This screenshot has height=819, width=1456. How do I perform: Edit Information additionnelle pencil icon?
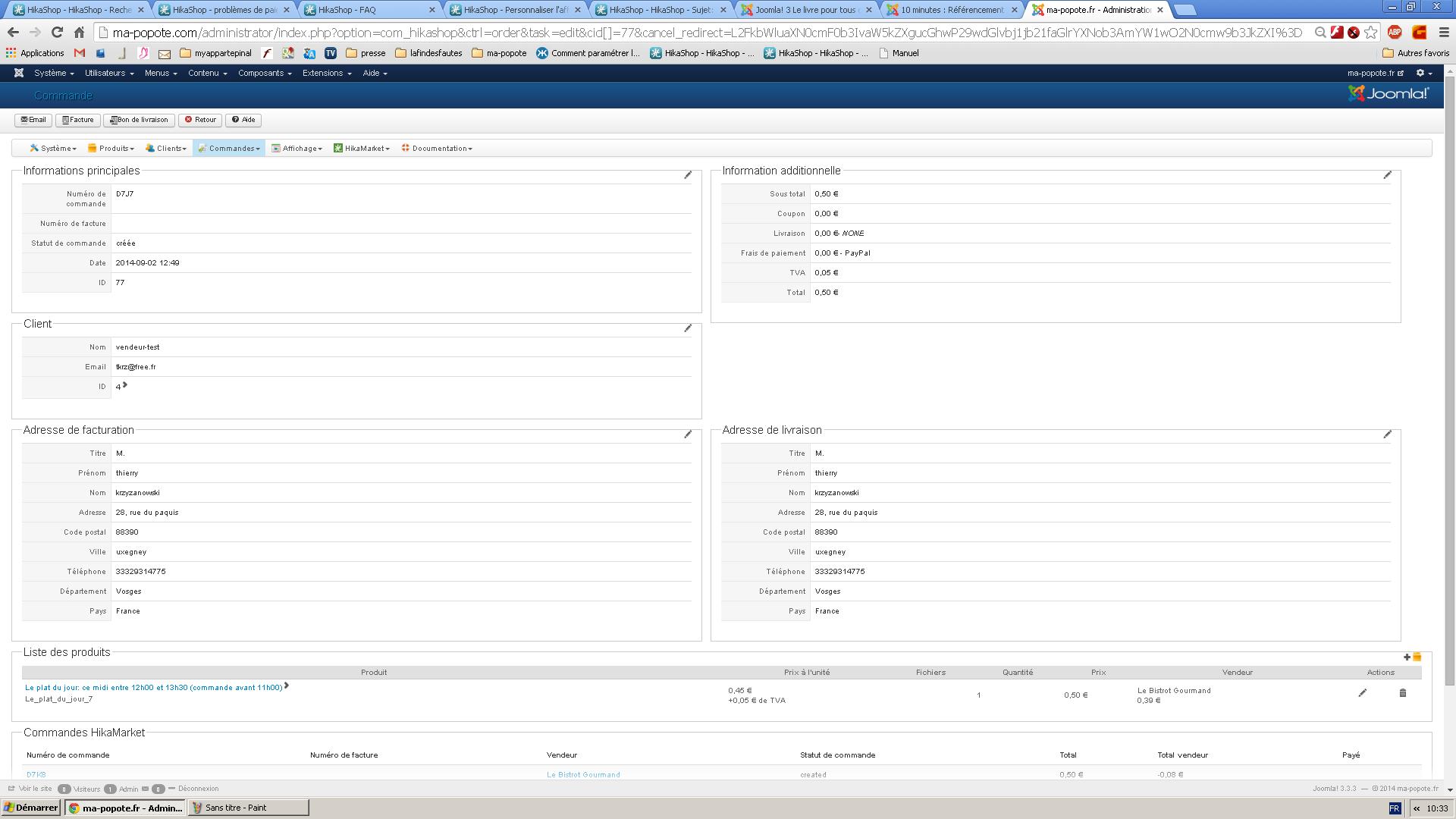pyautogui.click(x=1387, y=175)
